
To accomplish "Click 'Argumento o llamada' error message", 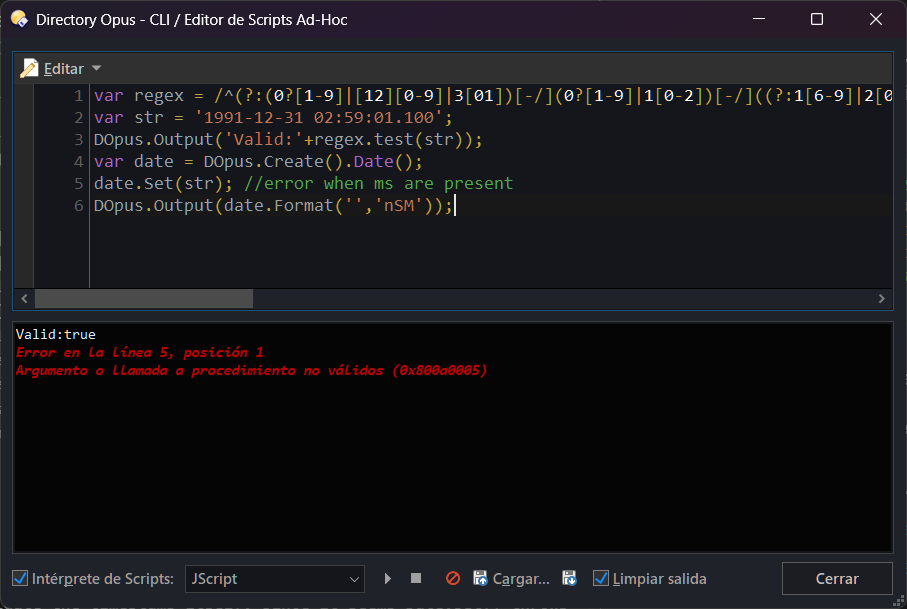I will (x=251, y=370).
